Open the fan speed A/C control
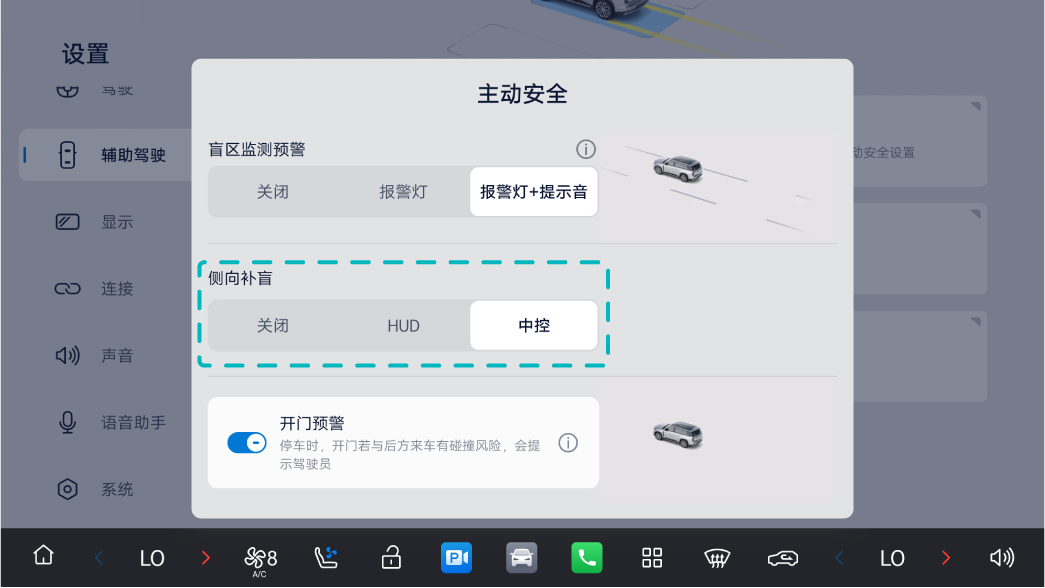This screenshot has height=588, width=1045. pos(260,560)
